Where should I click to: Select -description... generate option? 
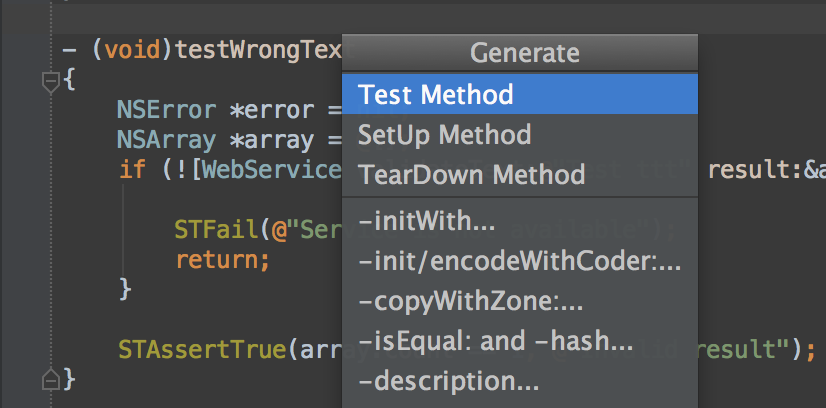pyautogui.click(x=520, y=381)
